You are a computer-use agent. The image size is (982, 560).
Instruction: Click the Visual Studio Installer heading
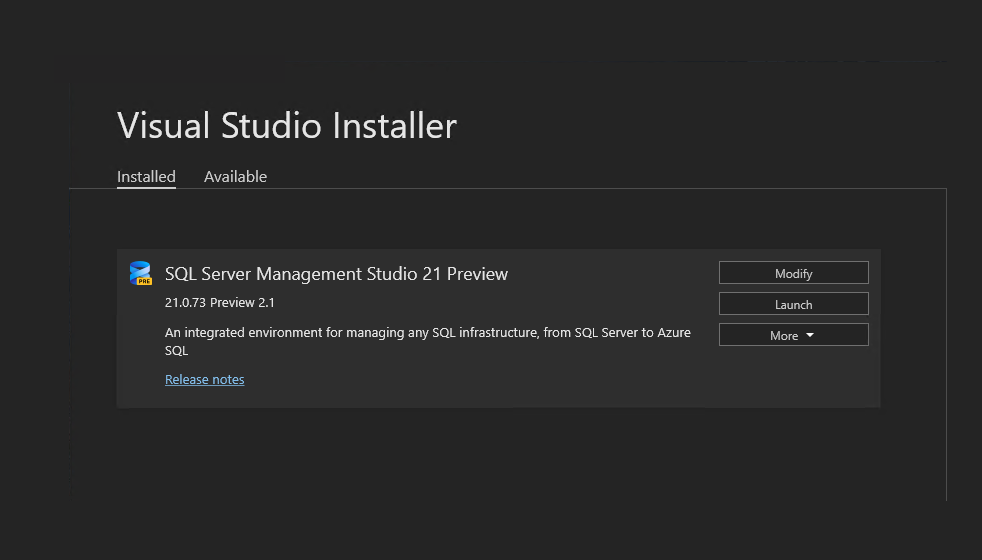286,126
